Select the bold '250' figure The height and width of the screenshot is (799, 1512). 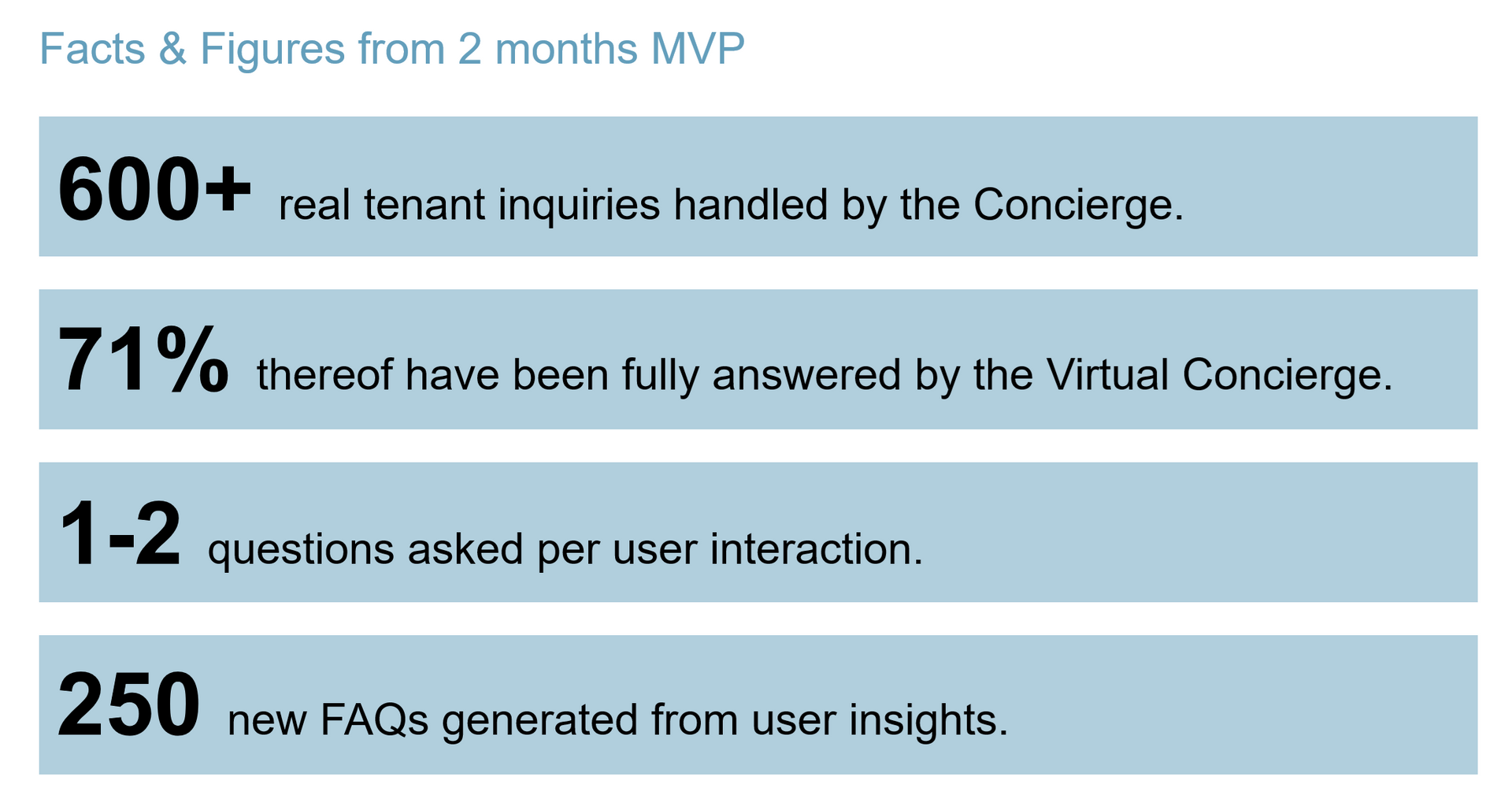128,705
